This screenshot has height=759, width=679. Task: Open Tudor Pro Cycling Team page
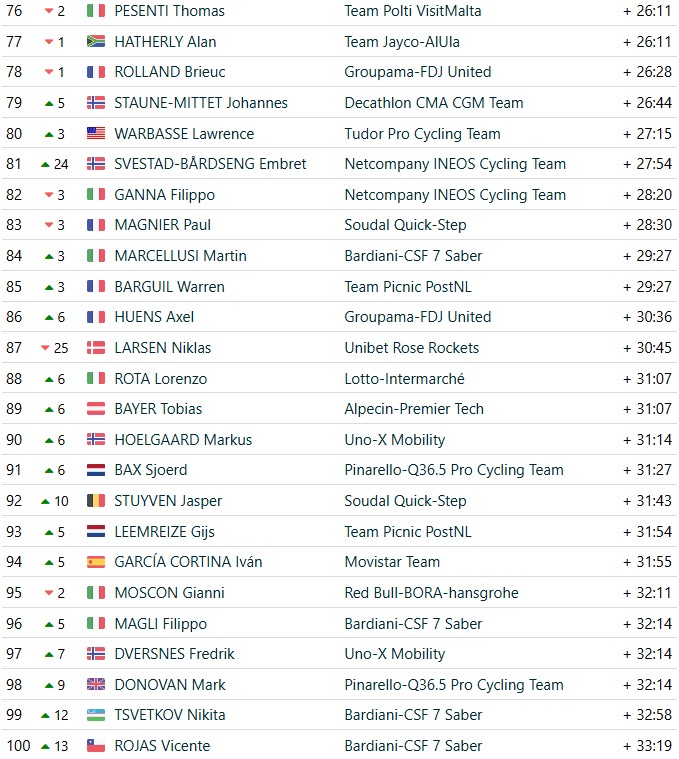point(422,134)
